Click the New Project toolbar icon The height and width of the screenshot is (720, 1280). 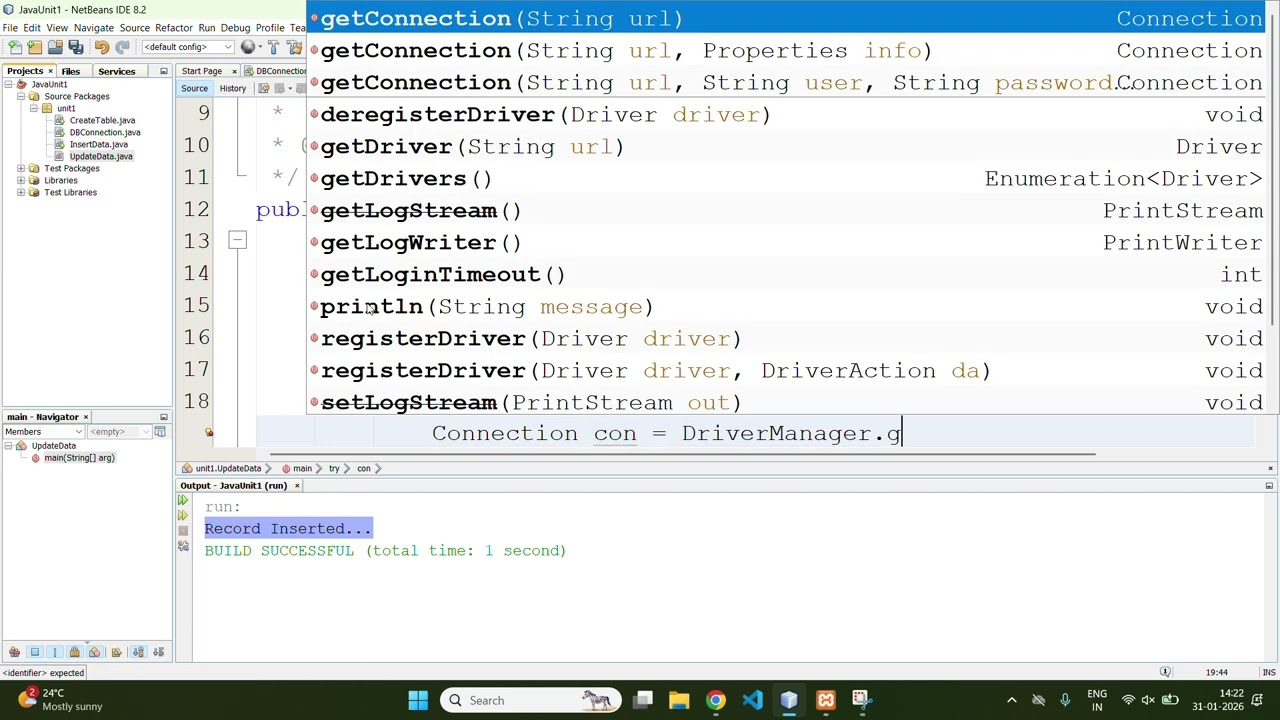35,47
